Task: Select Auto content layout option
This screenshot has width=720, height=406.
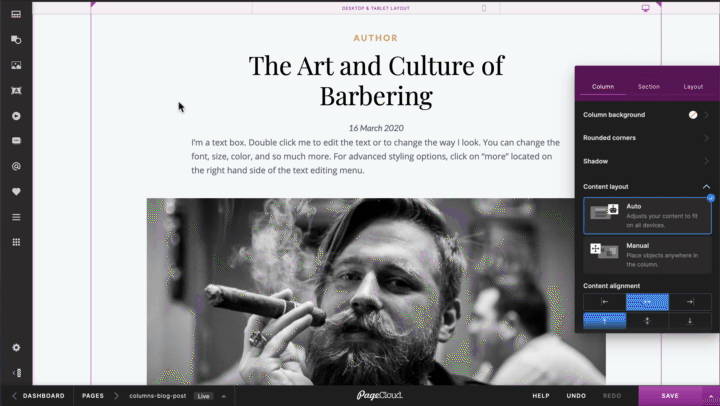Action: (x=647, y=216)
